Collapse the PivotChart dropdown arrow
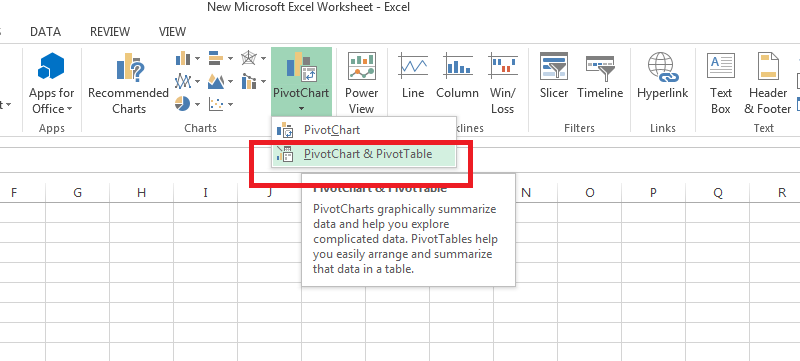 (302, 109)
